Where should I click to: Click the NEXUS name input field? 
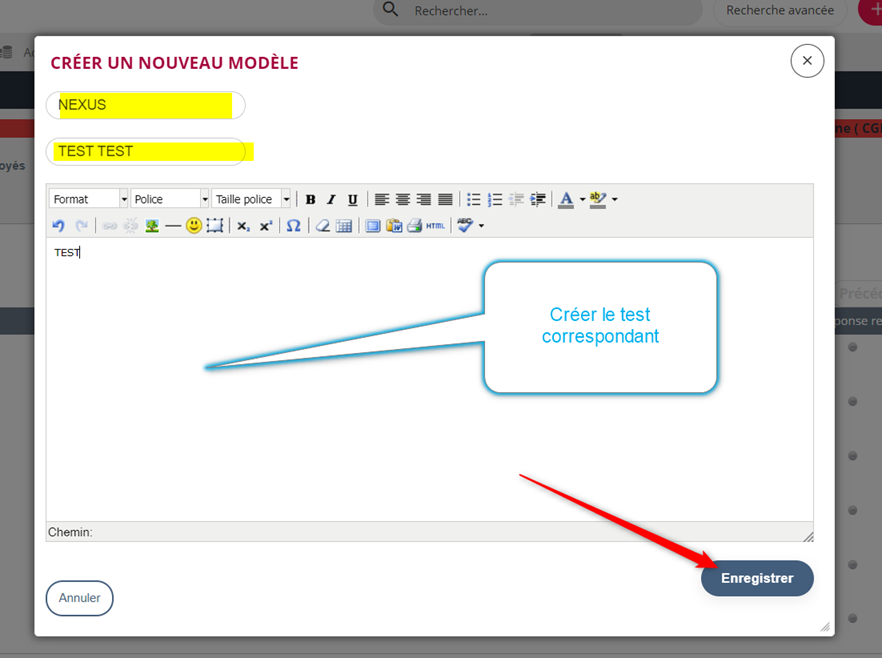146,105
